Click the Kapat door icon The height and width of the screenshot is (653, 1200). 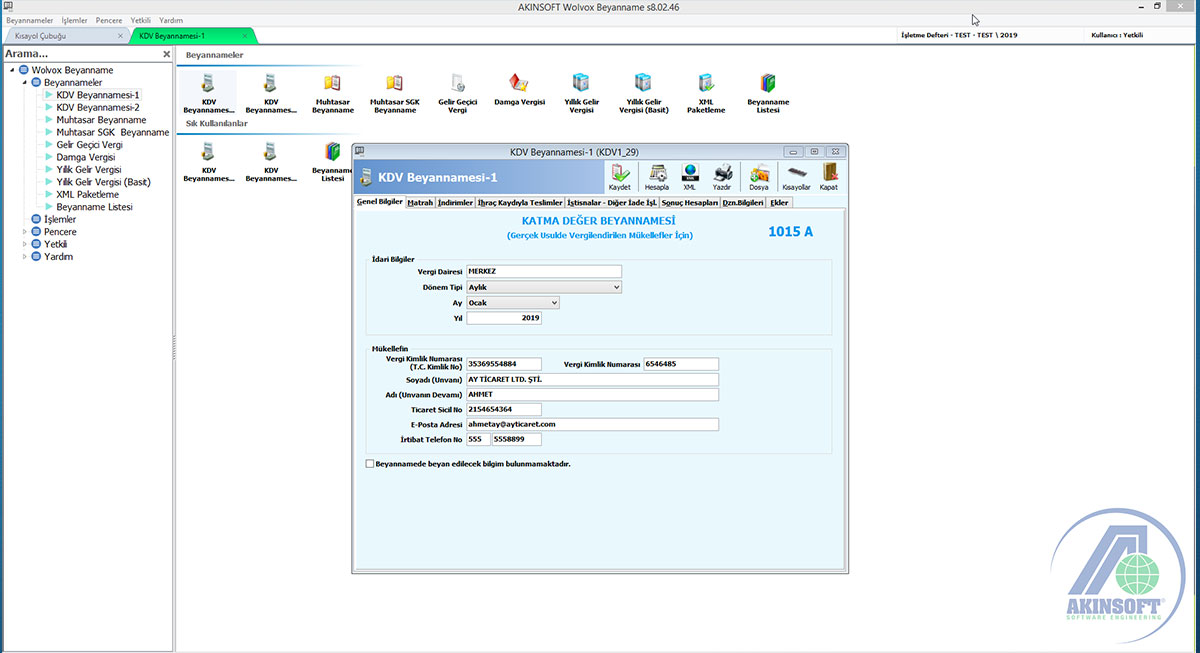(x=829, y=174)
